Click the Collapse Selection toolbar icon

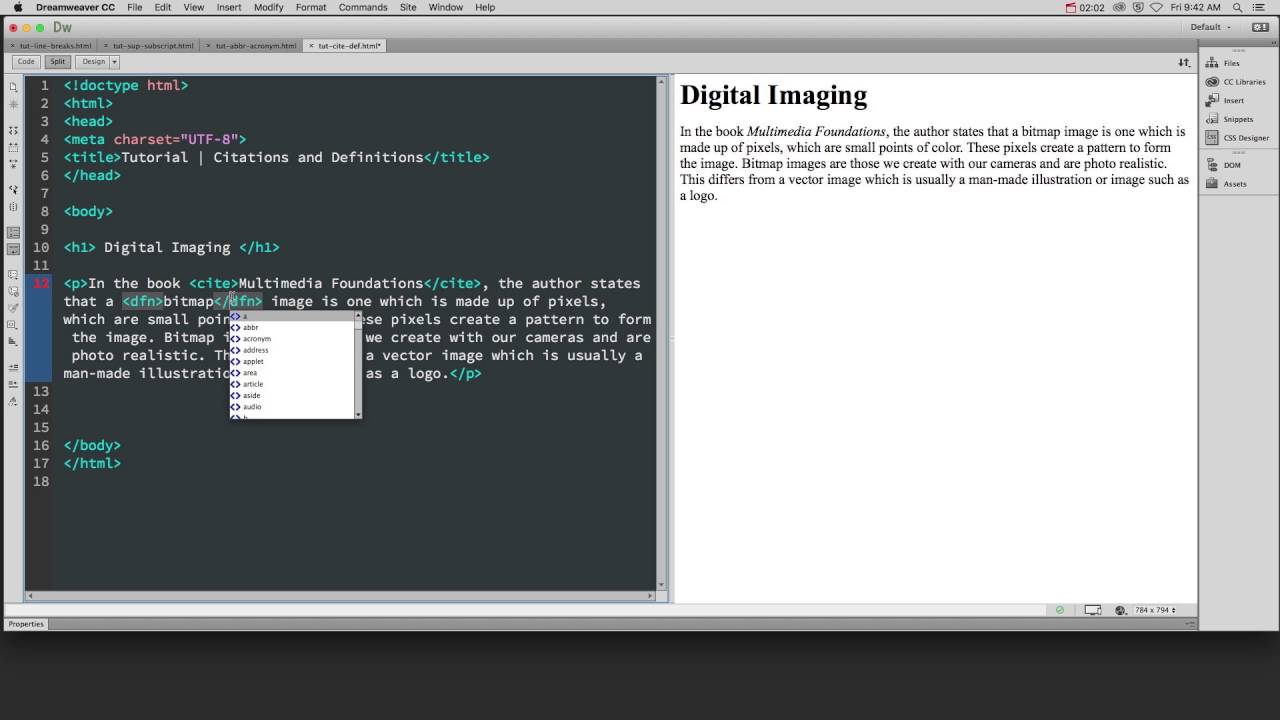pos(13,147)
